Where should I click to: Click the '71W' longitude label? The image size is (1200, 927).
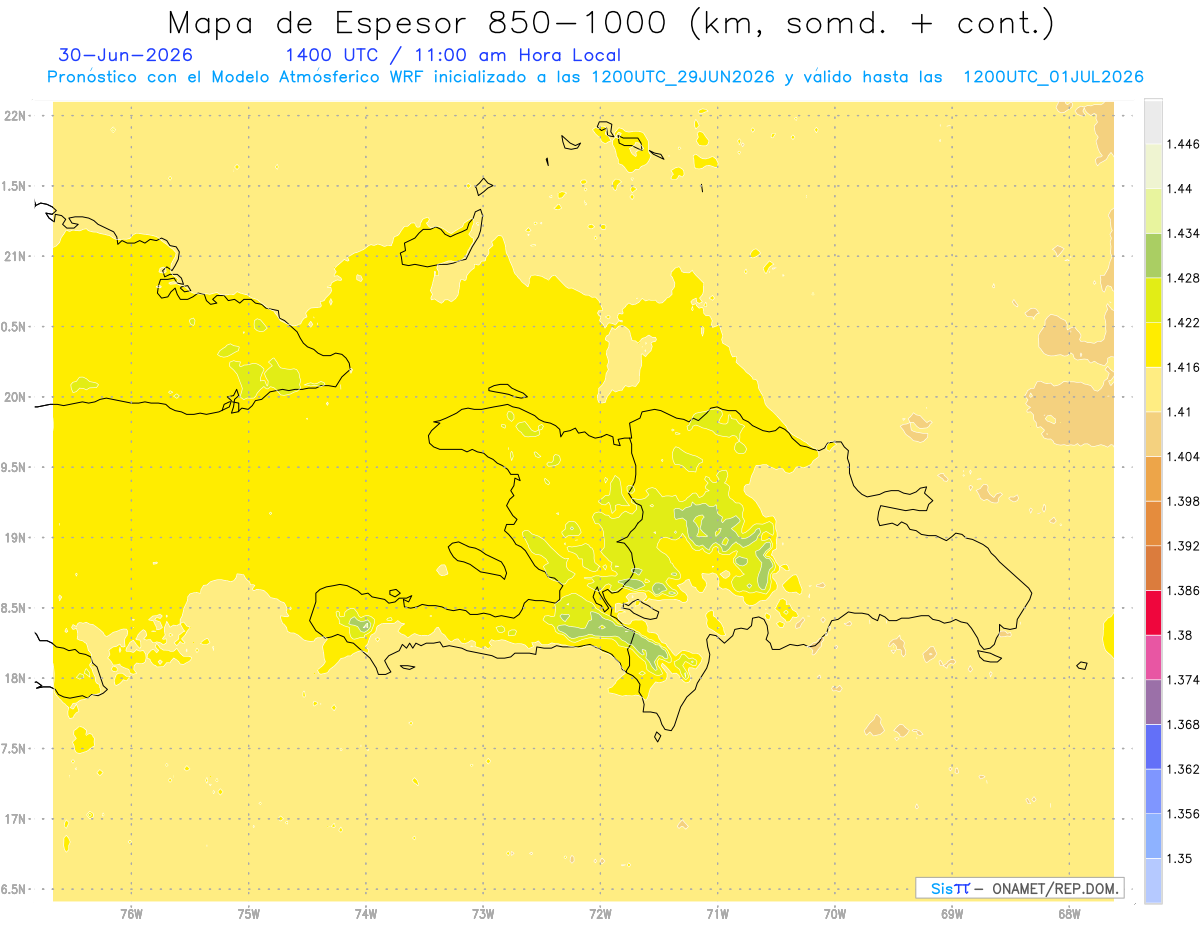[x=717, y=914]
